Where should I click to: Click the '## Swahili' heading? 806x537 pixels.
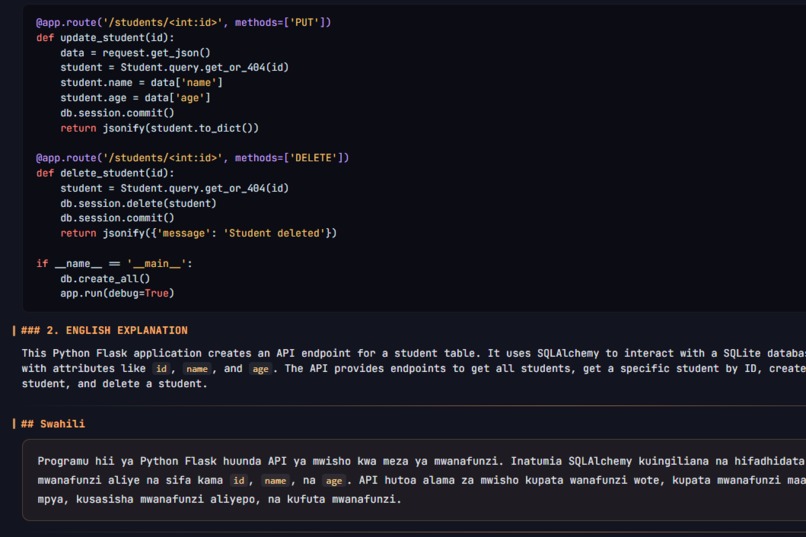coord(53,424)
